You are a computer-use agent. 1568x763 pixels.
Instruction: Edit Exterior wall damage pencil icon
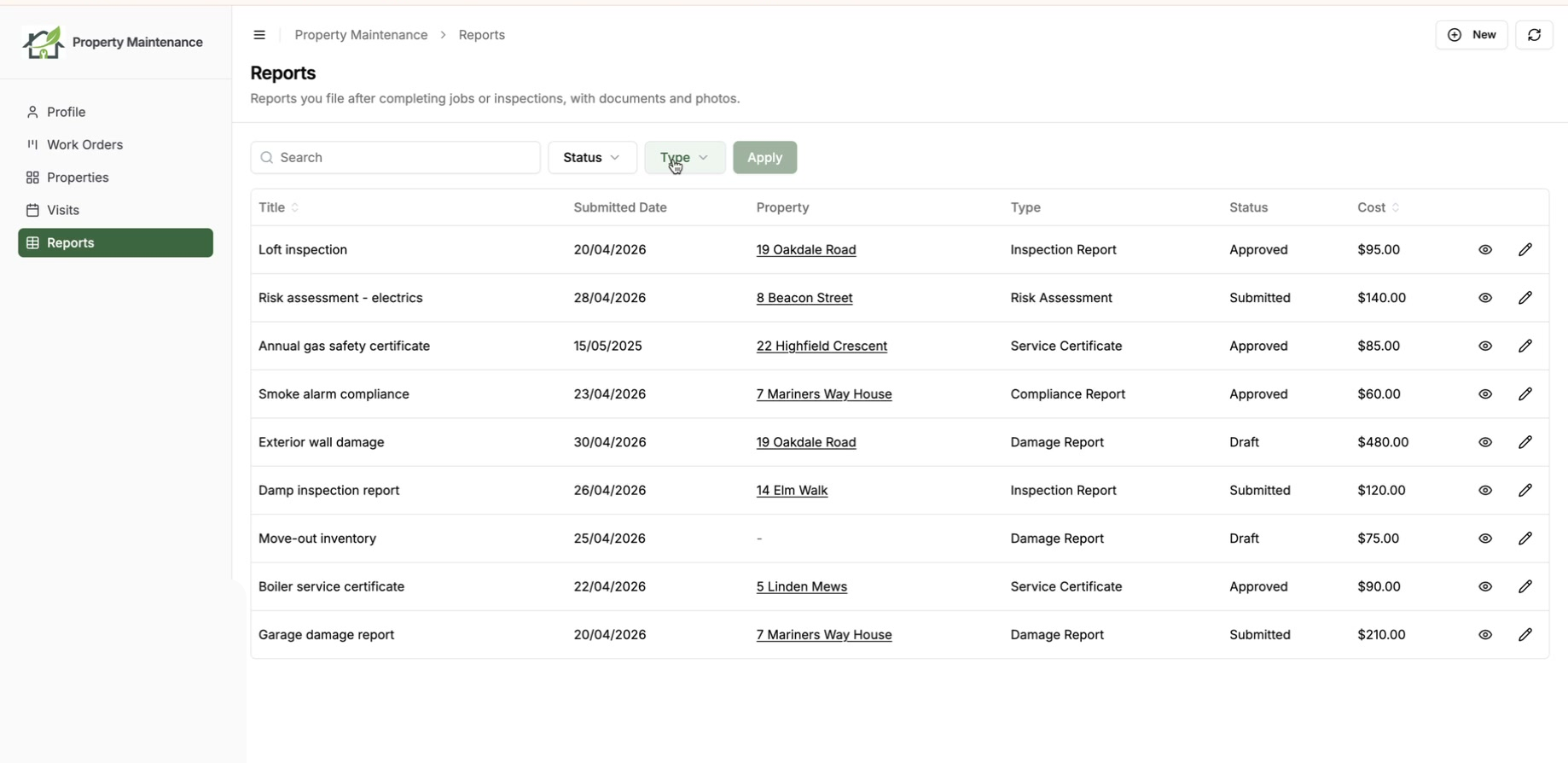click(1525, 442)
